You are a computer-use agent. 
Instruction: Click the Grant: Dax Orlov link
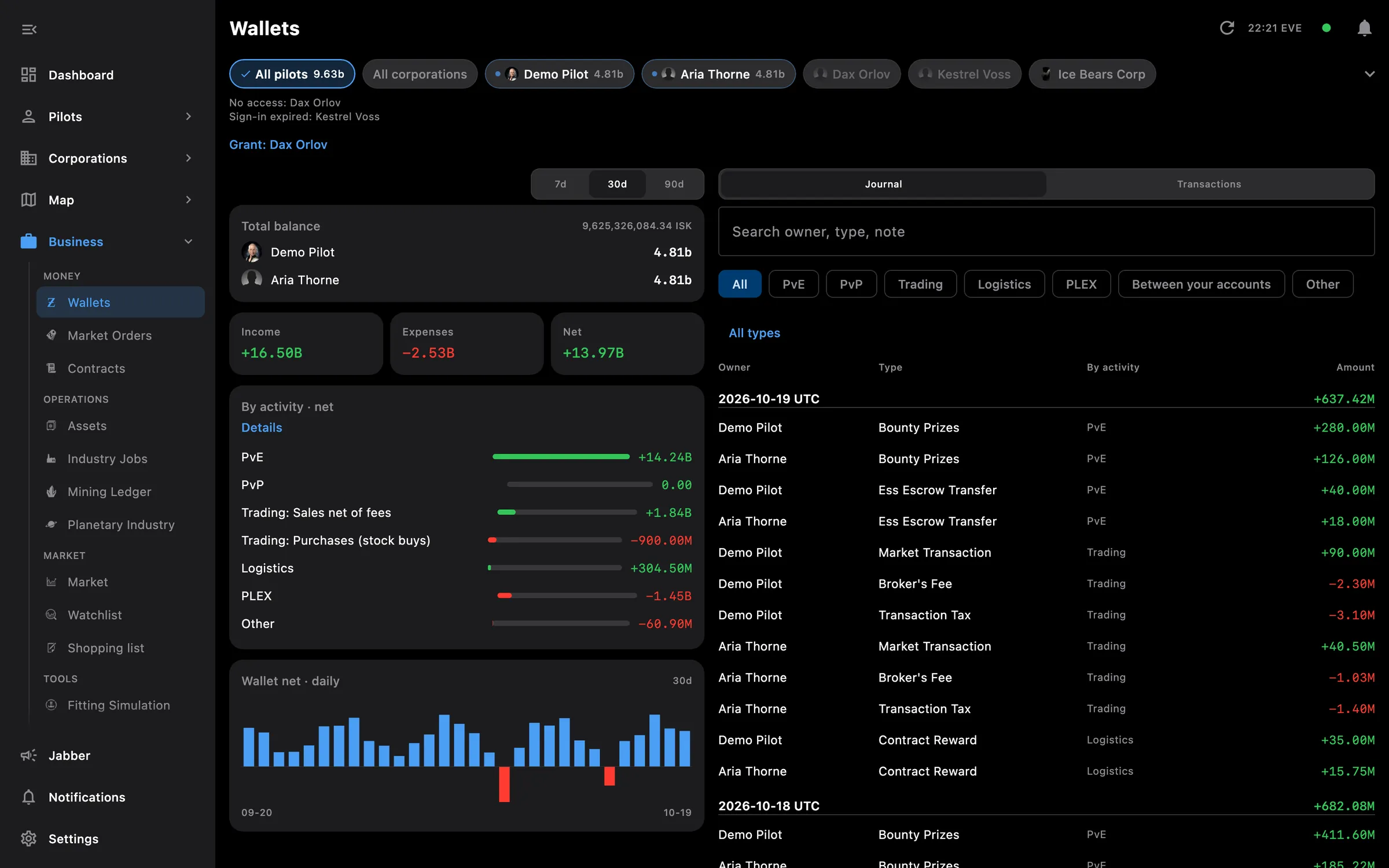[278, 145]
